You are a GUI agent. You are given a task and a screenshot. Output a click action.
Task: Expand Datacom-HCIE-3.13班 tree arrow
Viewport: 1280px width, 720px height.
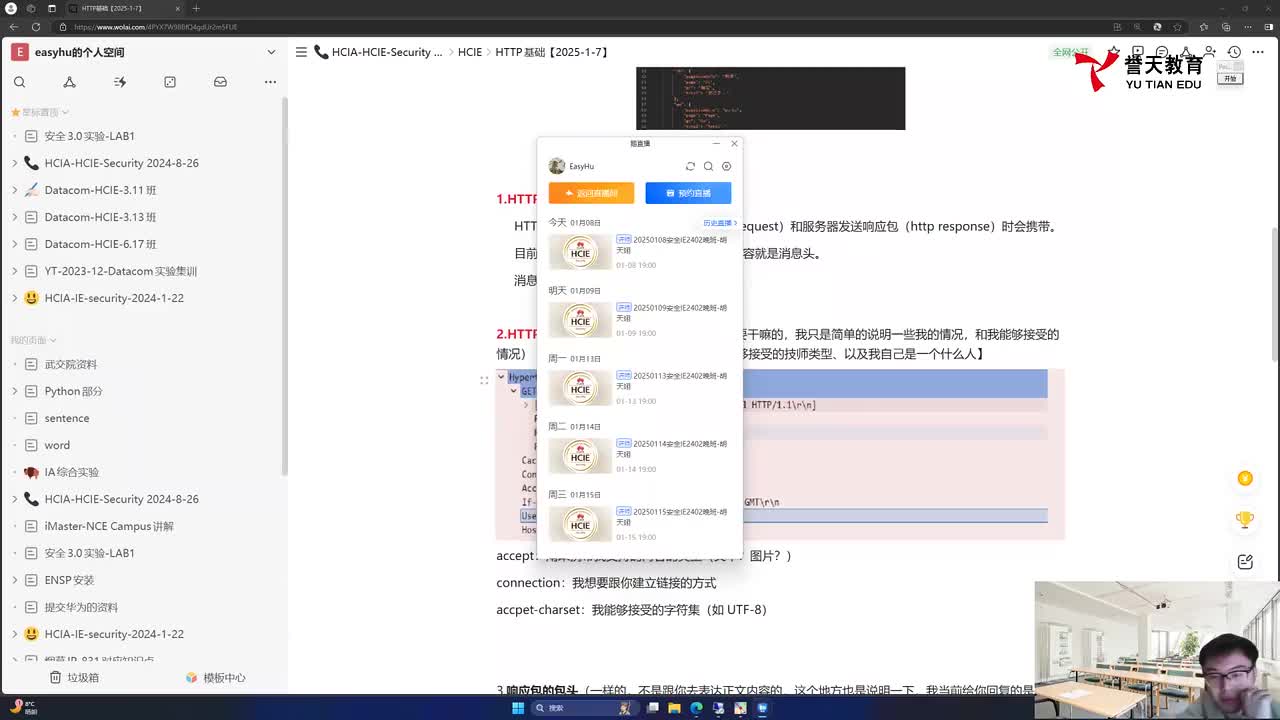pos(14,217)
